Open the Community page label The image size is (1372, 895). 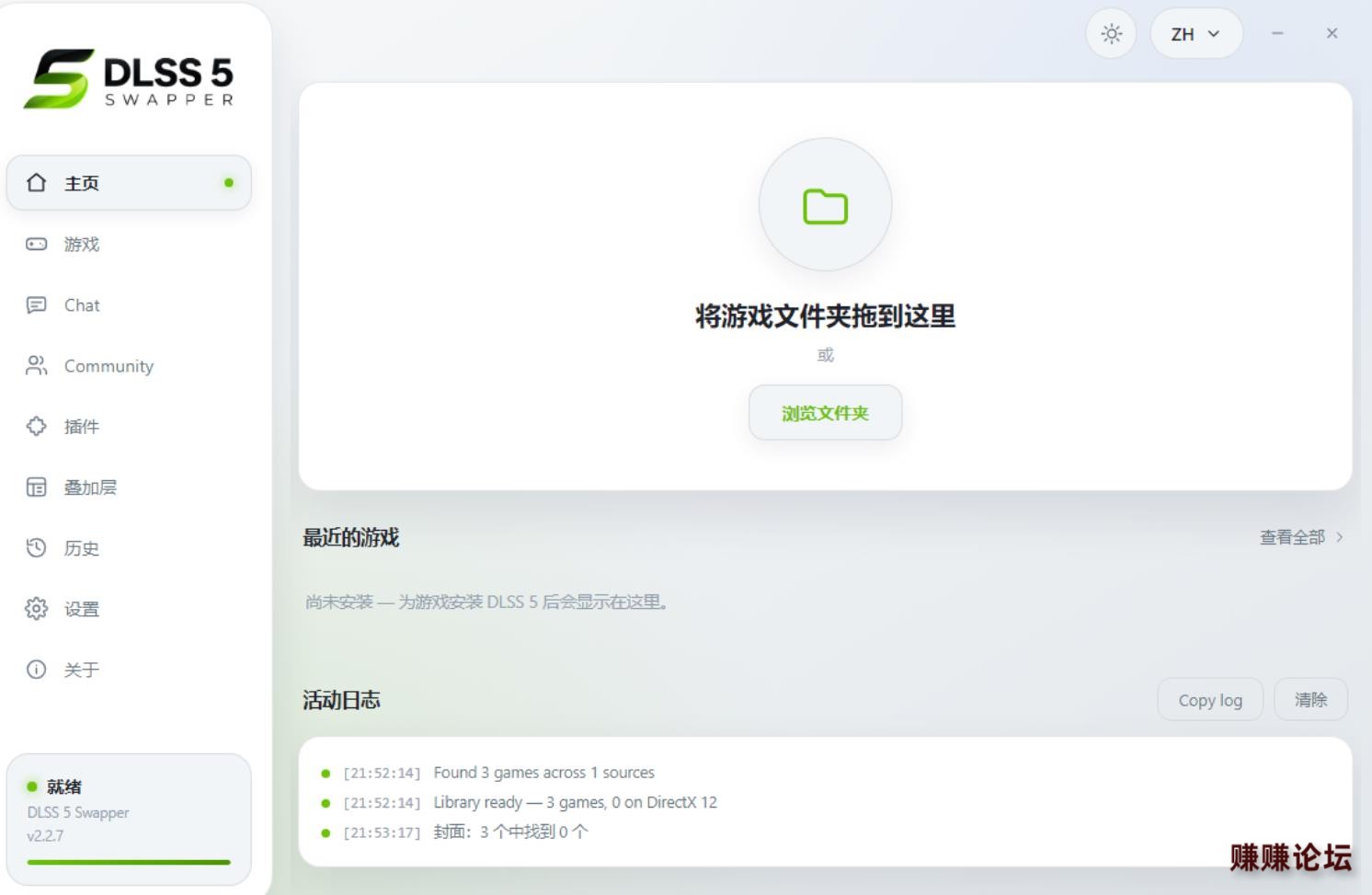click(109, 365)
